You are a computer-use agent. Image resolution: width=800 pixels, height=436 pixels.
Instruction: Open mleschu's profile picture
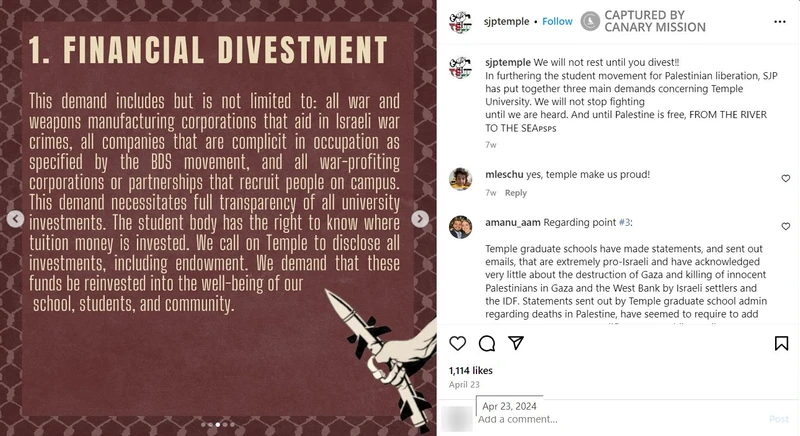(461, 178)
